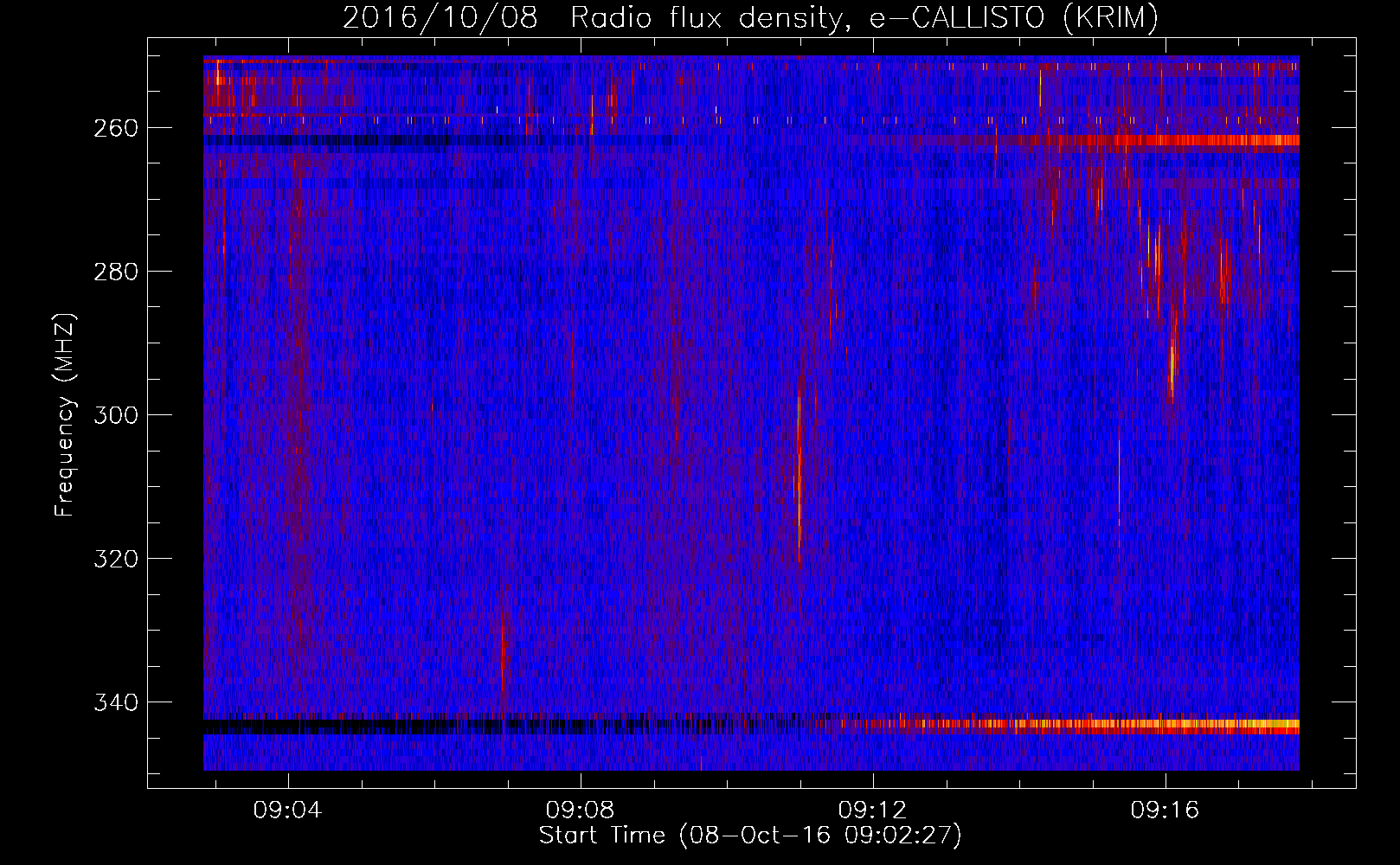This screenshot has width=1400, height=865.
Task: Click the 260 frequency tick label
Action: (x=115, y=128)
